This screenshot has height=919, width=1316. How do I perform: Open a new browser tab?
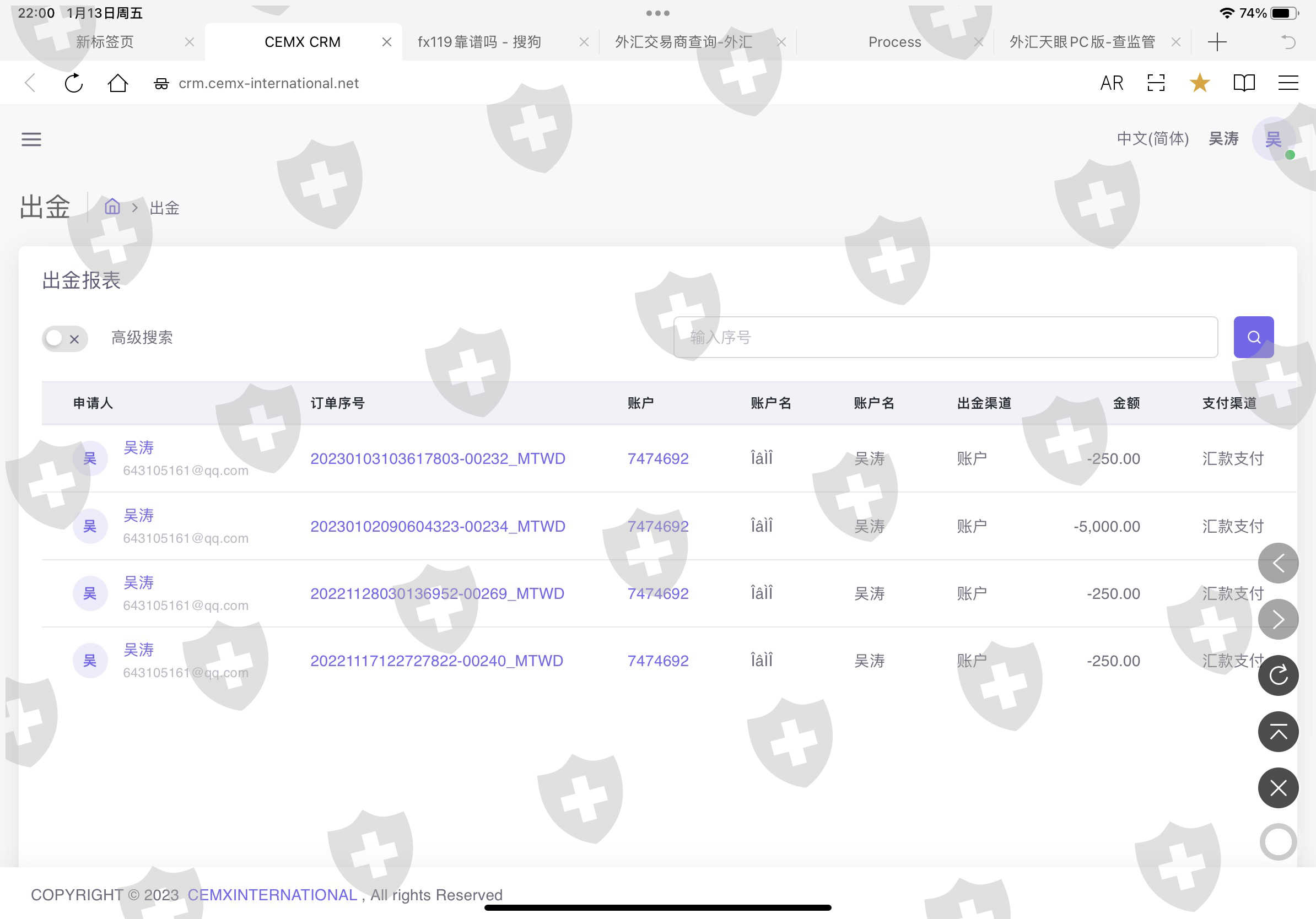click(x=1216, y=42)
